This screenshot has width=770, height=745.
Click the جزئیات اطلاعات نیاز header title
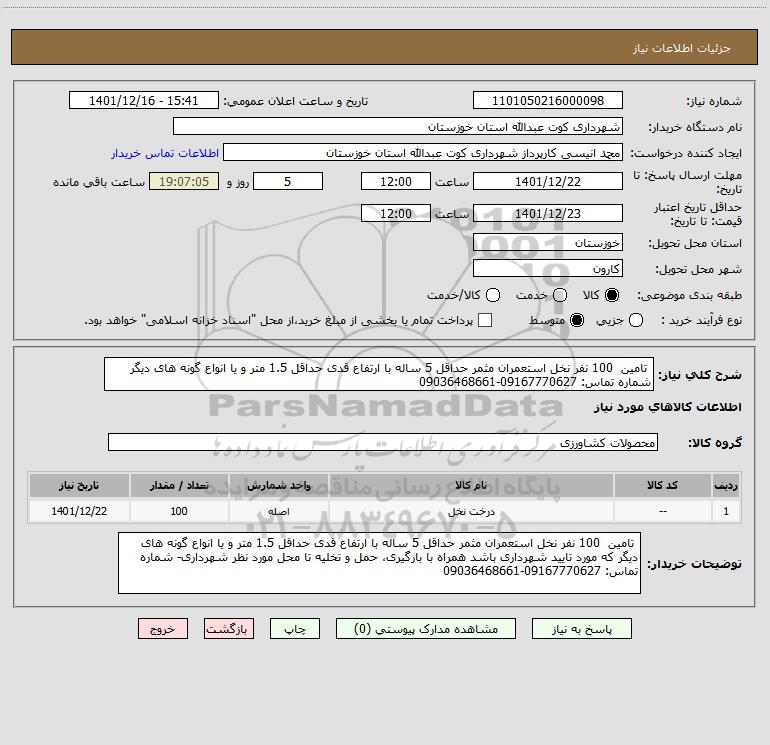[682, 48]
